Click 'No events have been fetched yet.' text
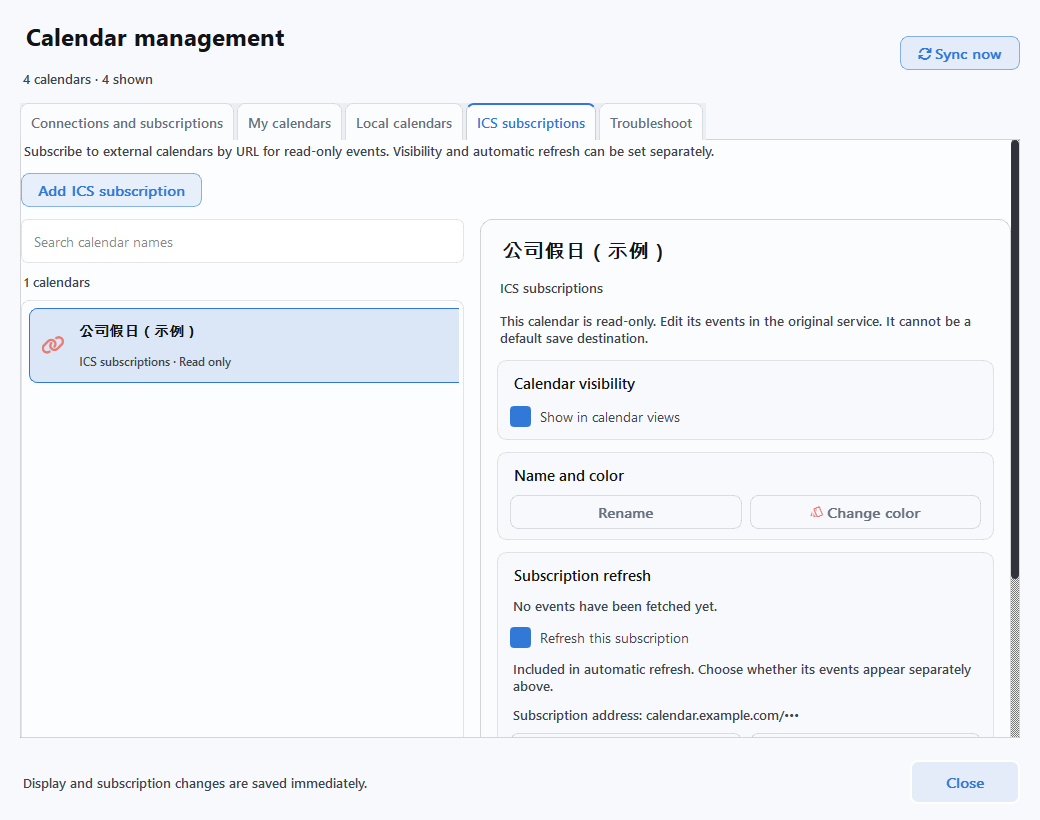The height and width of the screenshot is (820, 1040). 616,606
